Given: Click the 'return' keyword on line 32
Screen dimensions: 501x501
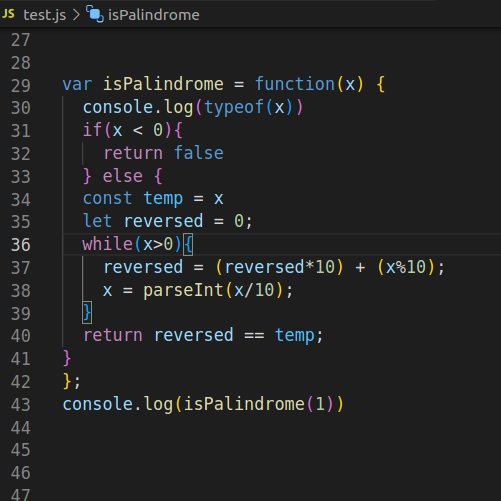Looking at the screenshot, I should (133, 153).
